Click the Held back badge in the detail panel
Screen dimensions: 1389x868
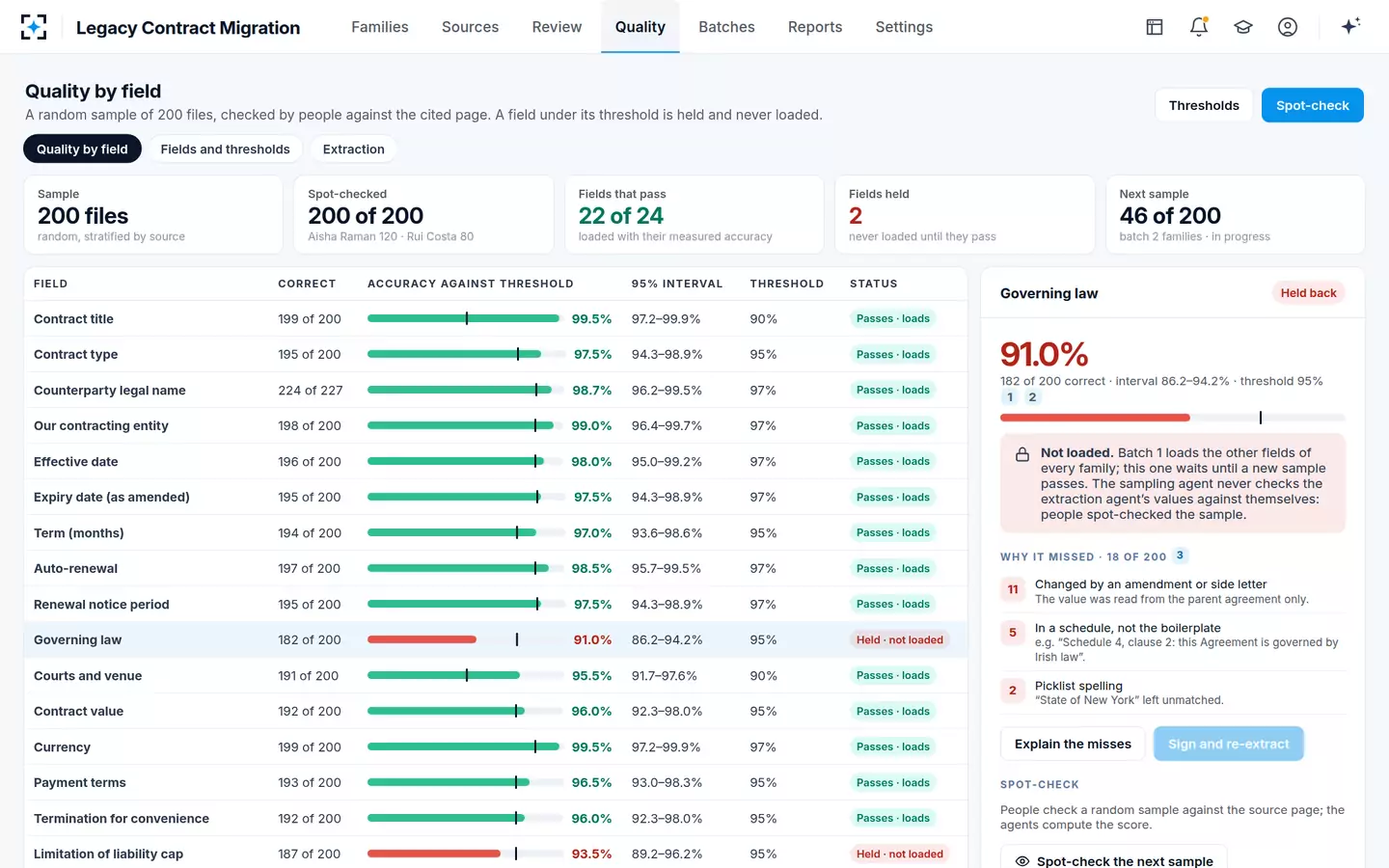(1308, 293)
